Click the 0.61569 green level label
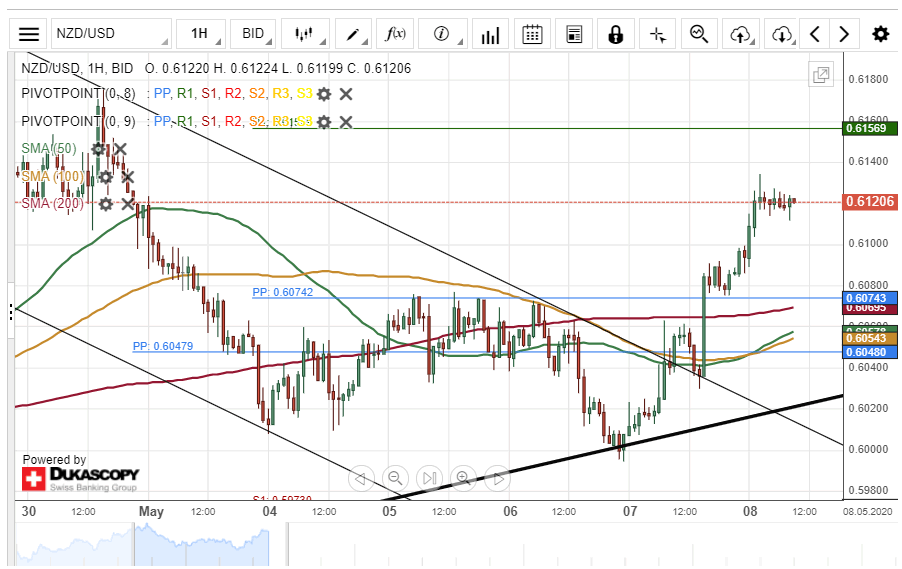This screenshot has height=569, width=902. coord(870,128)
